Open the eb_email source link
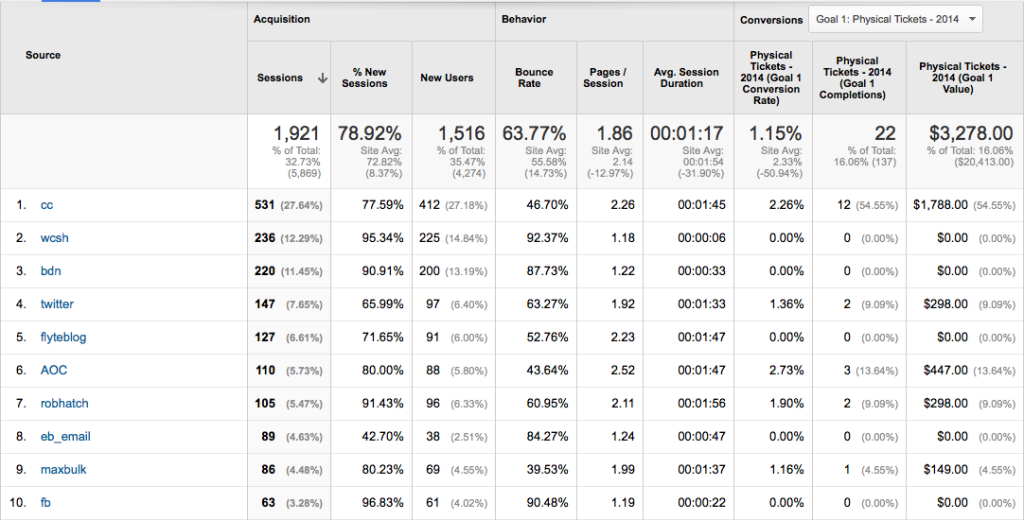 click(65, 436)
